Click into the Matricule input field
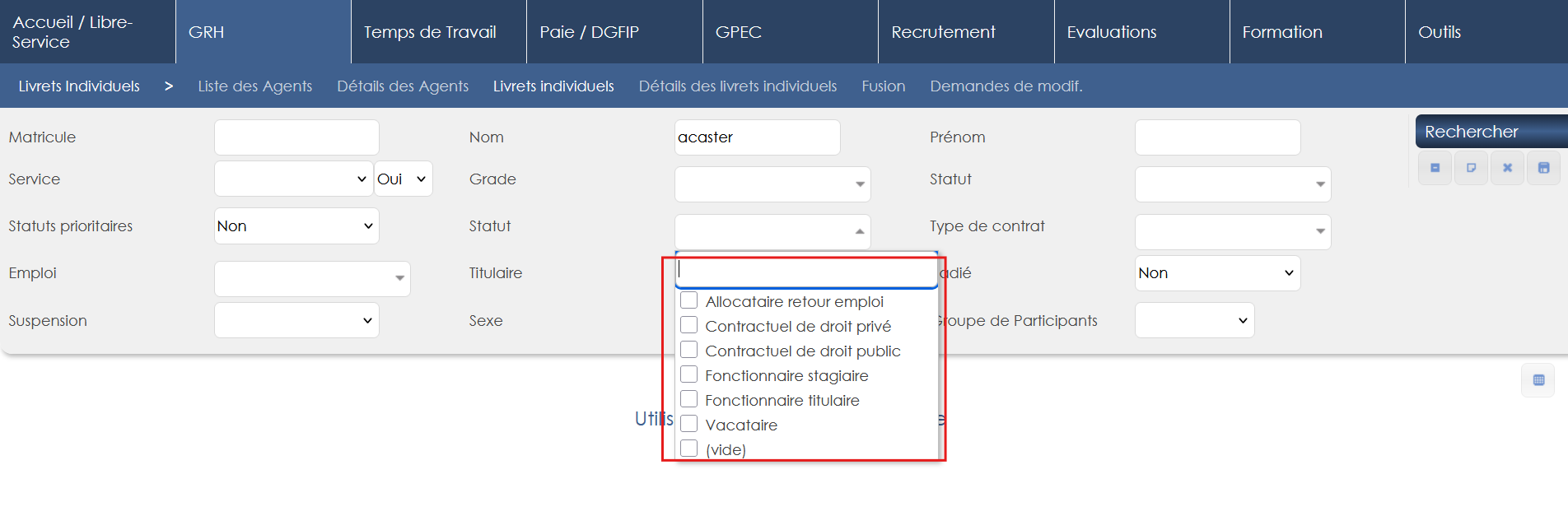This screenshot has height=516, width=1568. pyautogui.click(x=296, y=137)
